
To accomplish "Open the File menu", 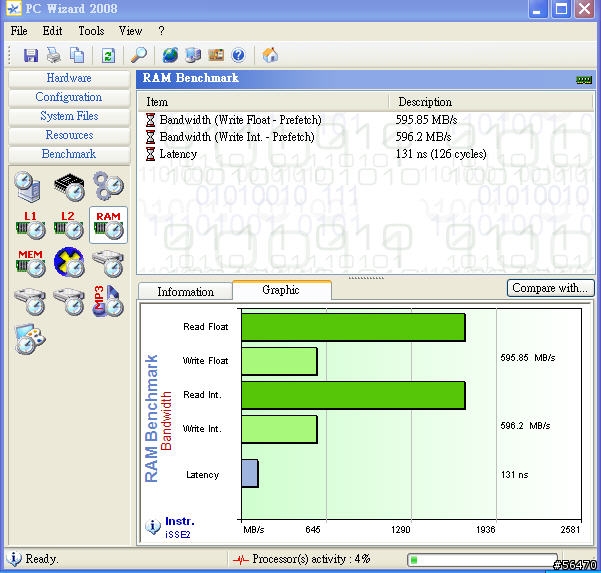I will pos(19,31).
